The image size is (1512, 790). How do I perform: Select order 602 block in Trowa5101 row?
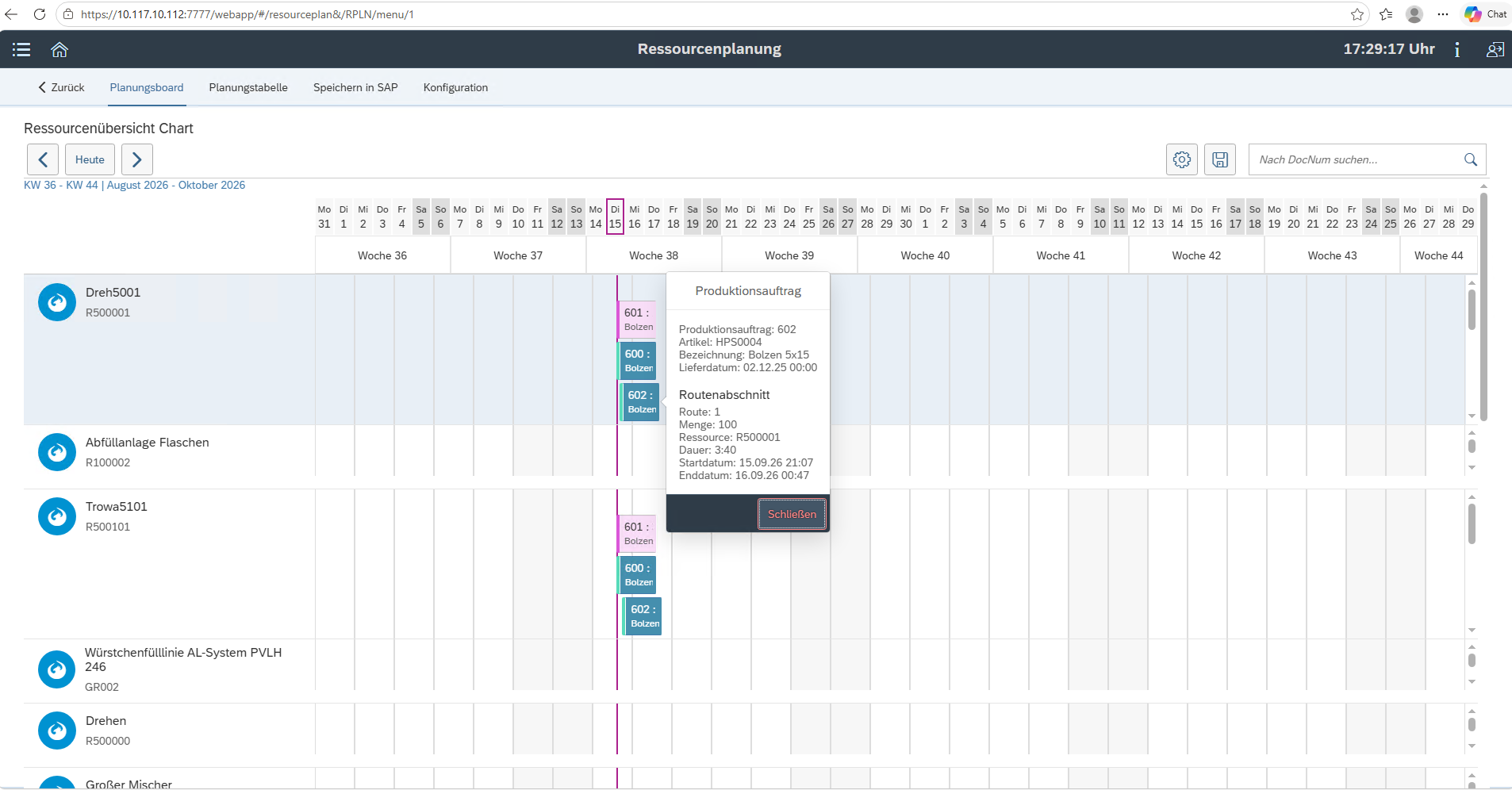(x=643, y=616)
